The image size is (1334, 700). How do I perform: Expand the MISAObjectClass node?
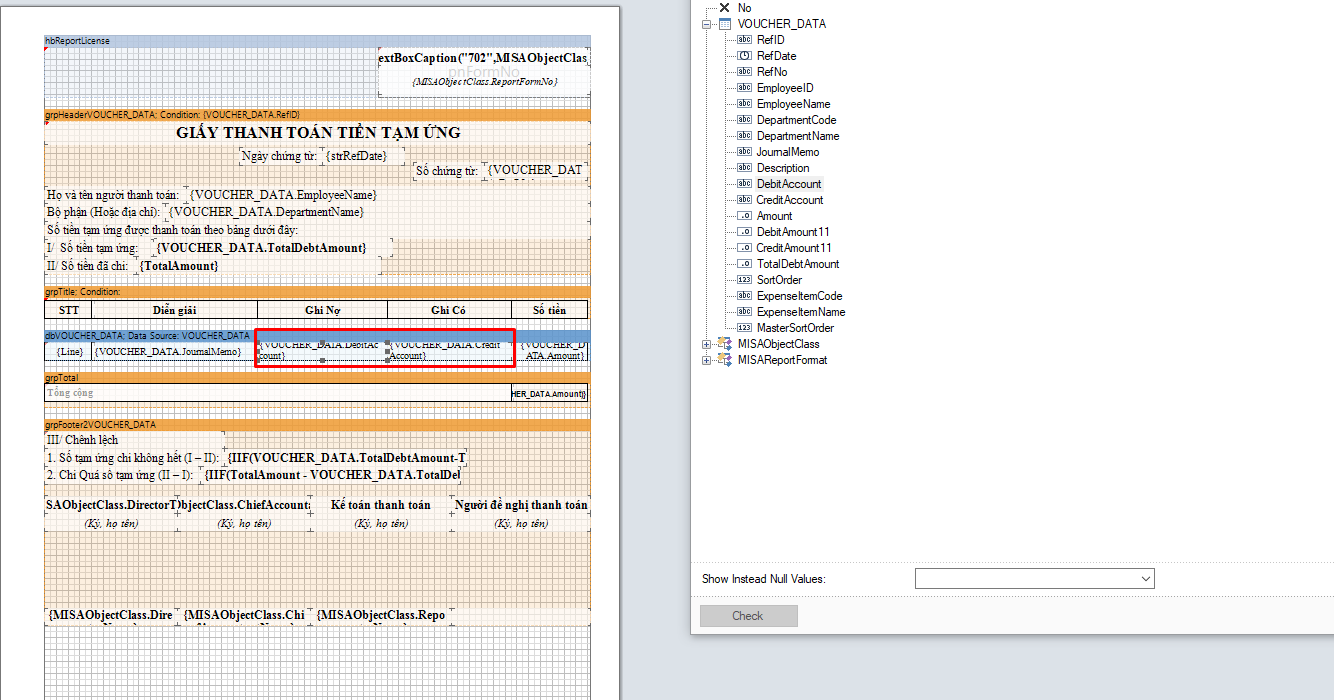[707, 344]
